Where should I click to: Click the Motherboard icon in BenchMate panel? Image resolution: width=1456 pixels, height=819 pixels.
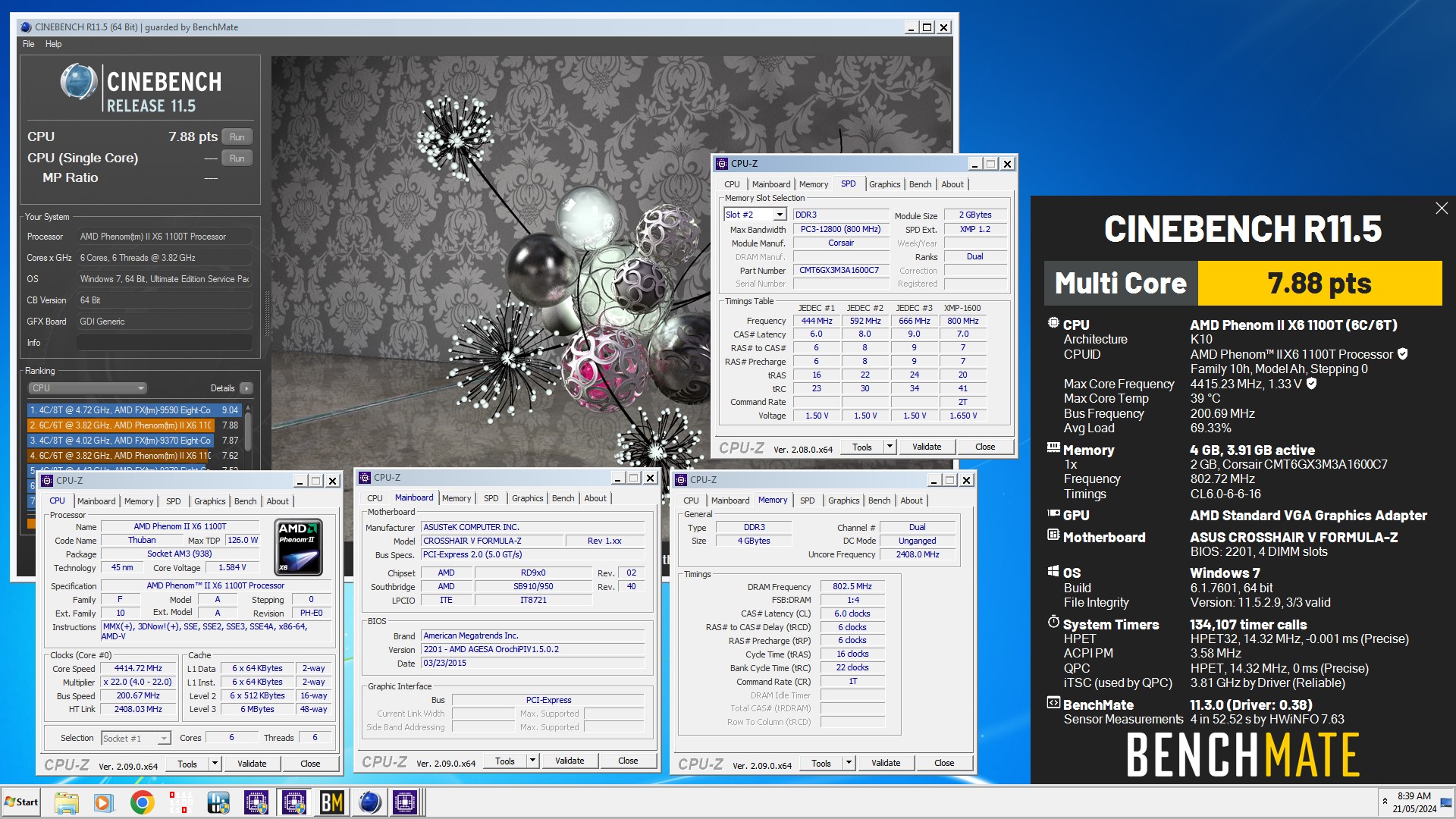[x=1053, y=535]
